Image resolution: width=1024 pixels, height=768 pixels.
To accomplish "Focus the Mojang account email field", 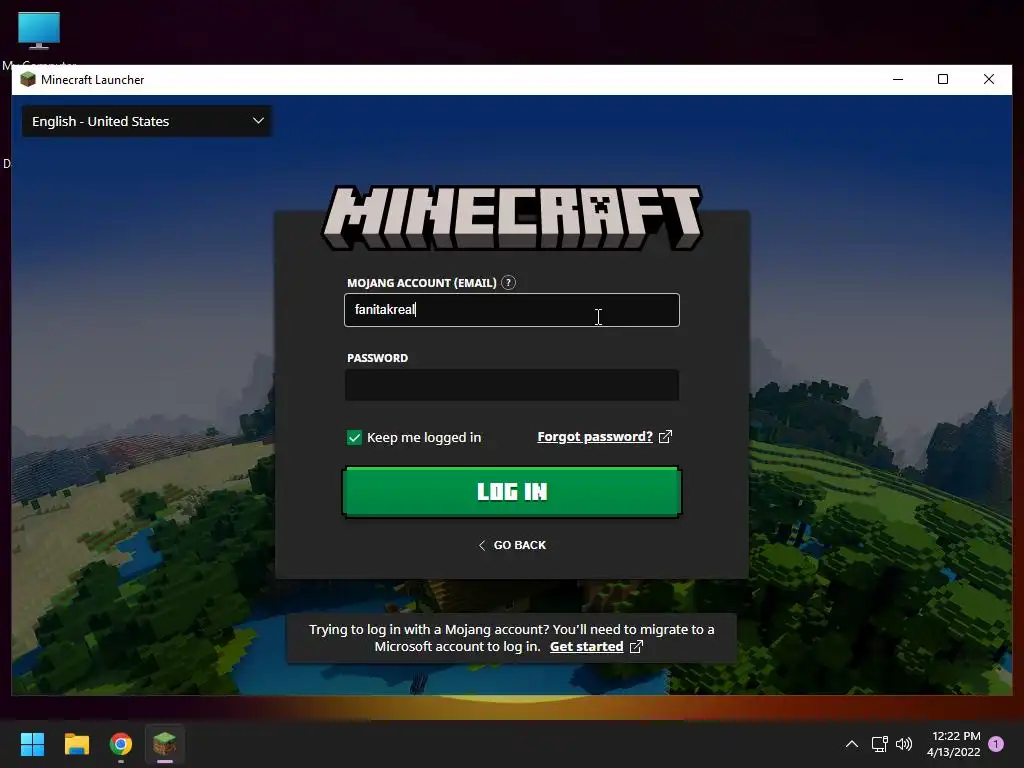I will coord(512,310).
